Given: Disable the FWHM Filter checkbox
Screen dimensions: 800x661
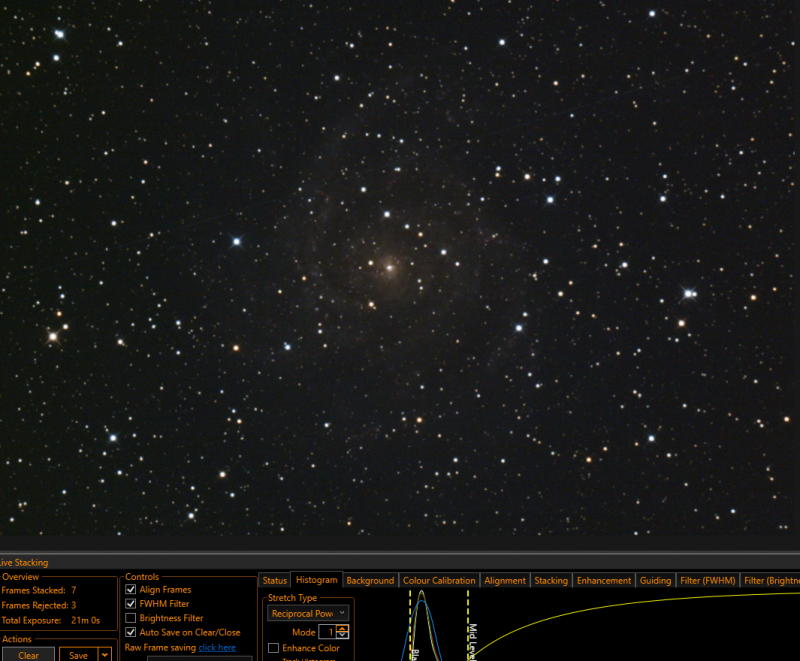Looking at the screenshot, I should click(x=131, y=604).
